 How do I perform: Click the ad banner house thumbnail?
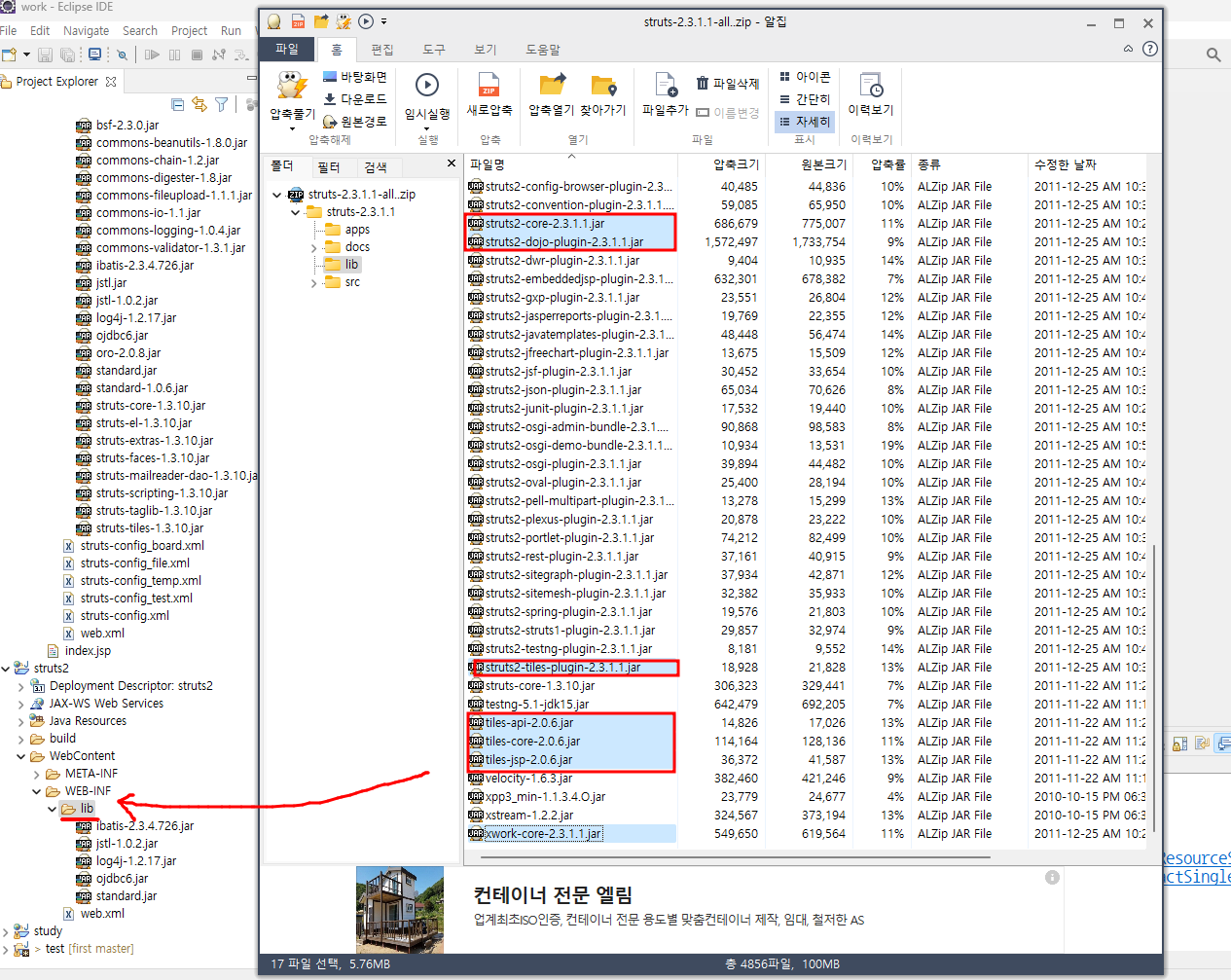click(400, 909)
